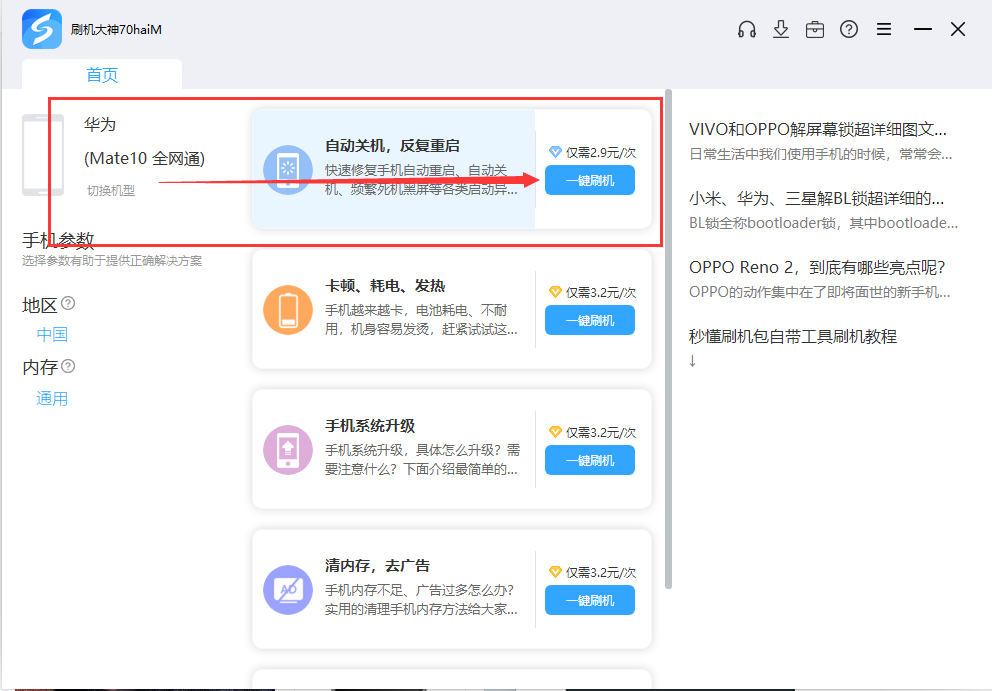Click yellow diamond icon in 手机系统升级 card
The image size is (992, 691).
click(x=555, y=432)
